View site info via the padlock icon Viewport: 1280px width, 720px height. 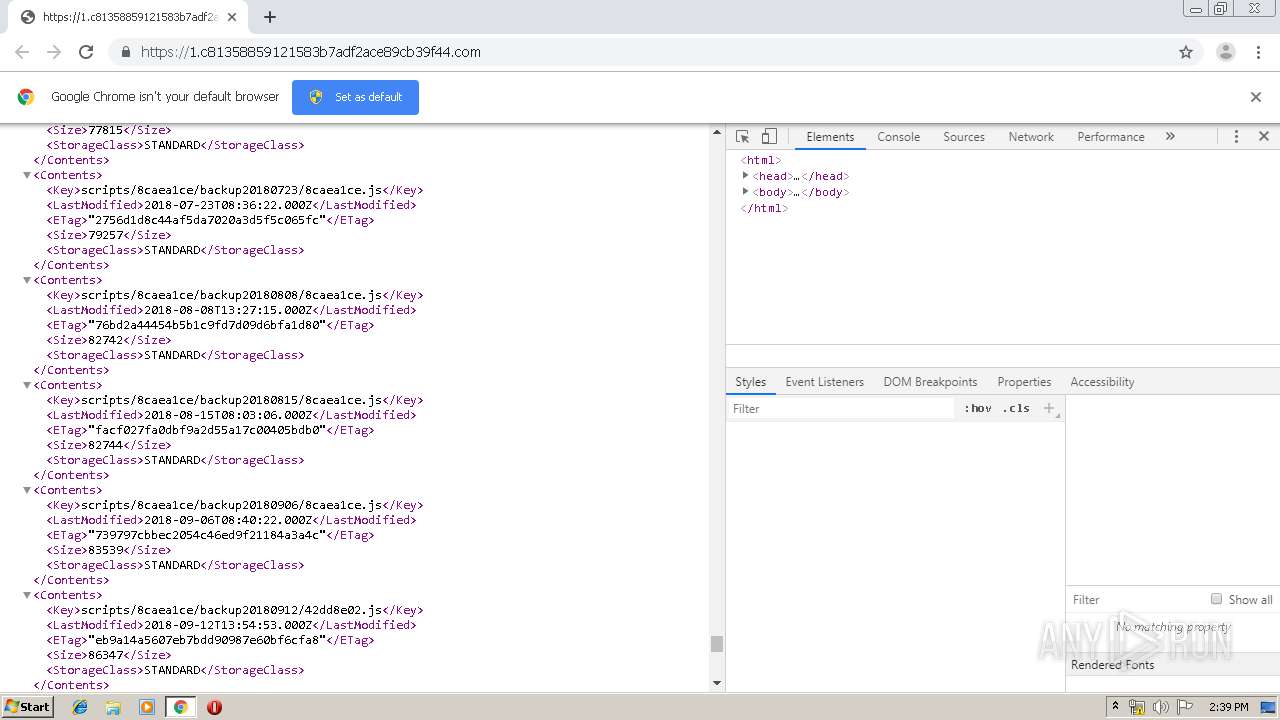click(126, 52)
